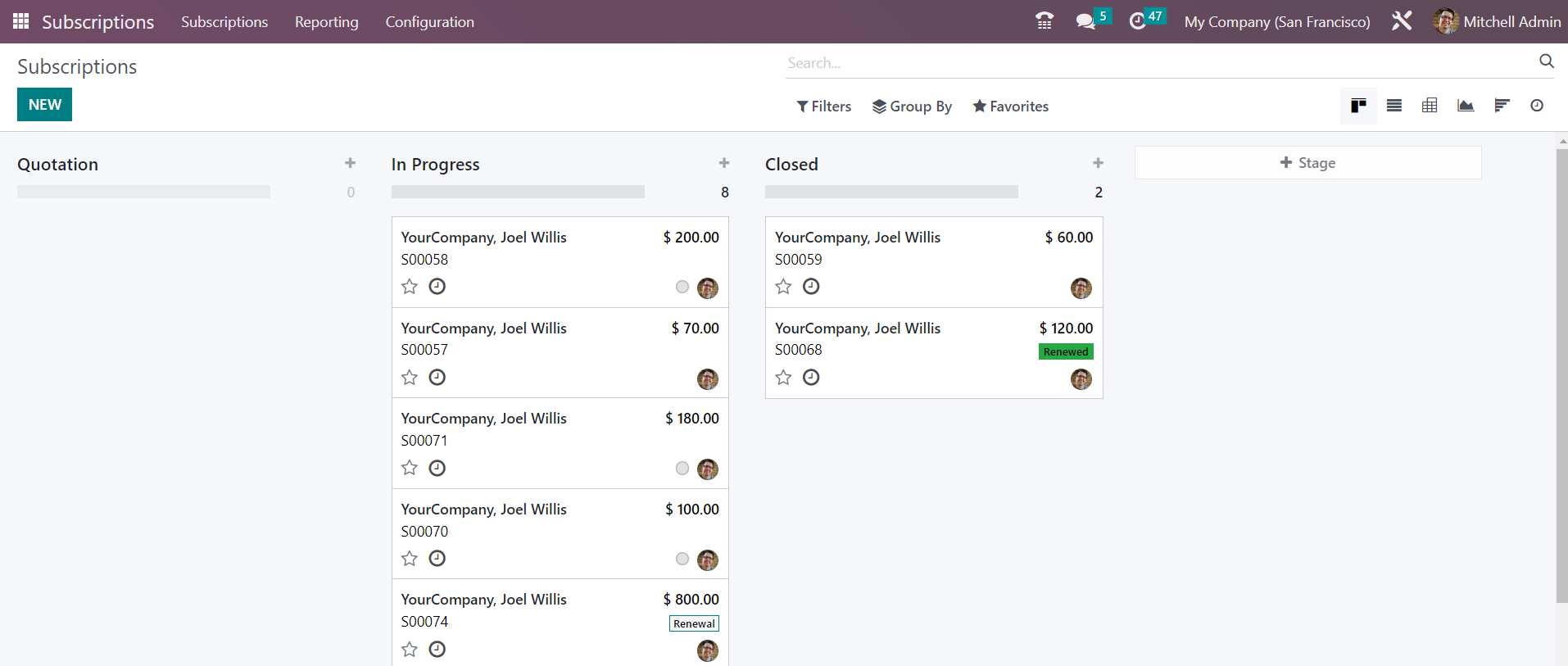Set kanban state circle on S00058 card

(x=682, y=287)
